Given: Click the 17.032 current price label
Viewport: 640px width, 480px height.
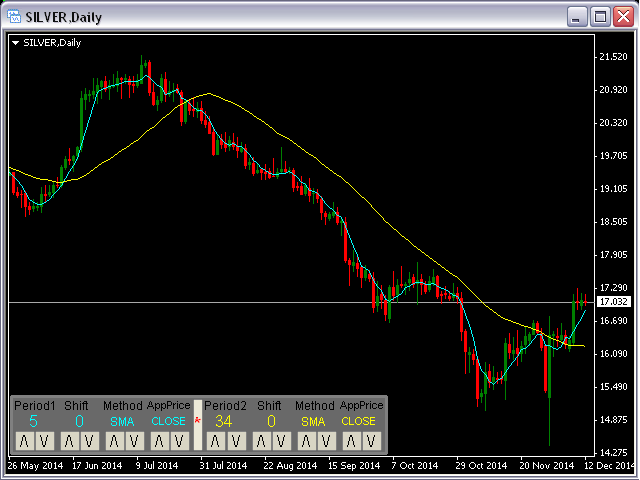Looking at the screenshot, I should (612, 301).
